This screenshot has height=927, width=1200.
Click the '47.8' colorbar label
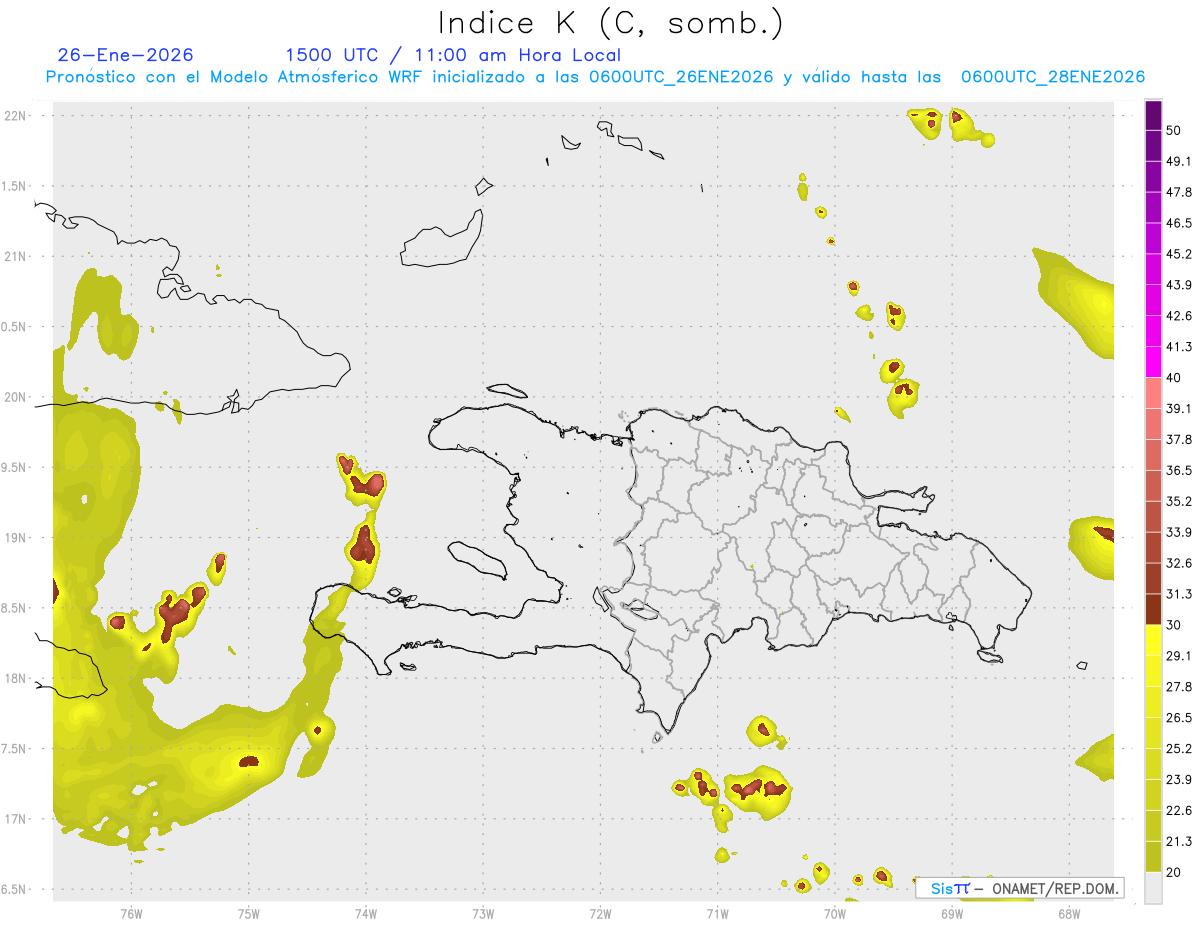click(1179, 192)
